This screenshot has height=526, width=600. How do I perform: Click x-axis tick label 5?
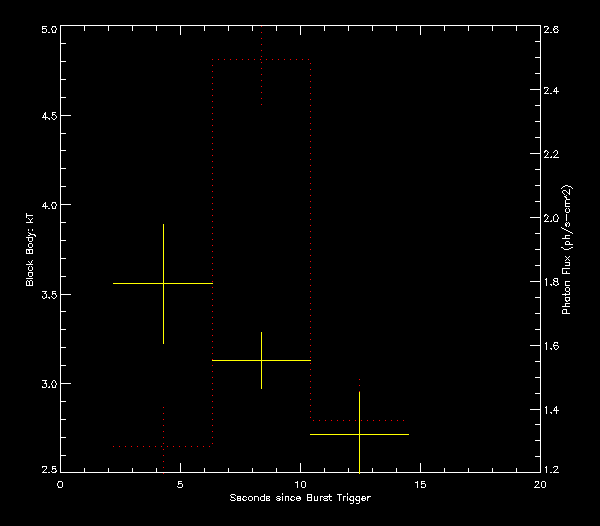pos(181,484)
